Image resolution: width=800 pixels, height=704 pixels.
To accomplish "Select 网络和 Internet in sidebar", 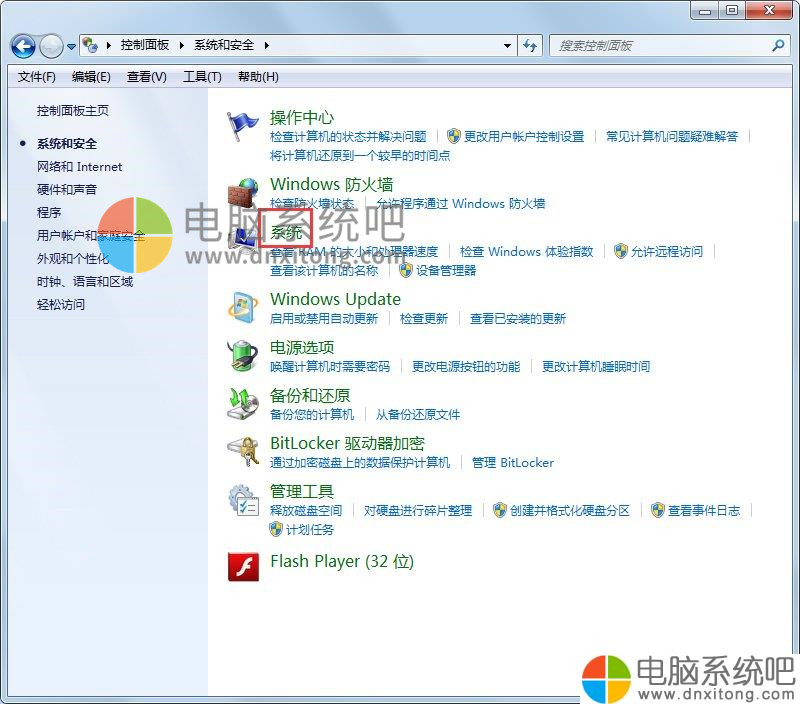I will (x=79, y=167).
